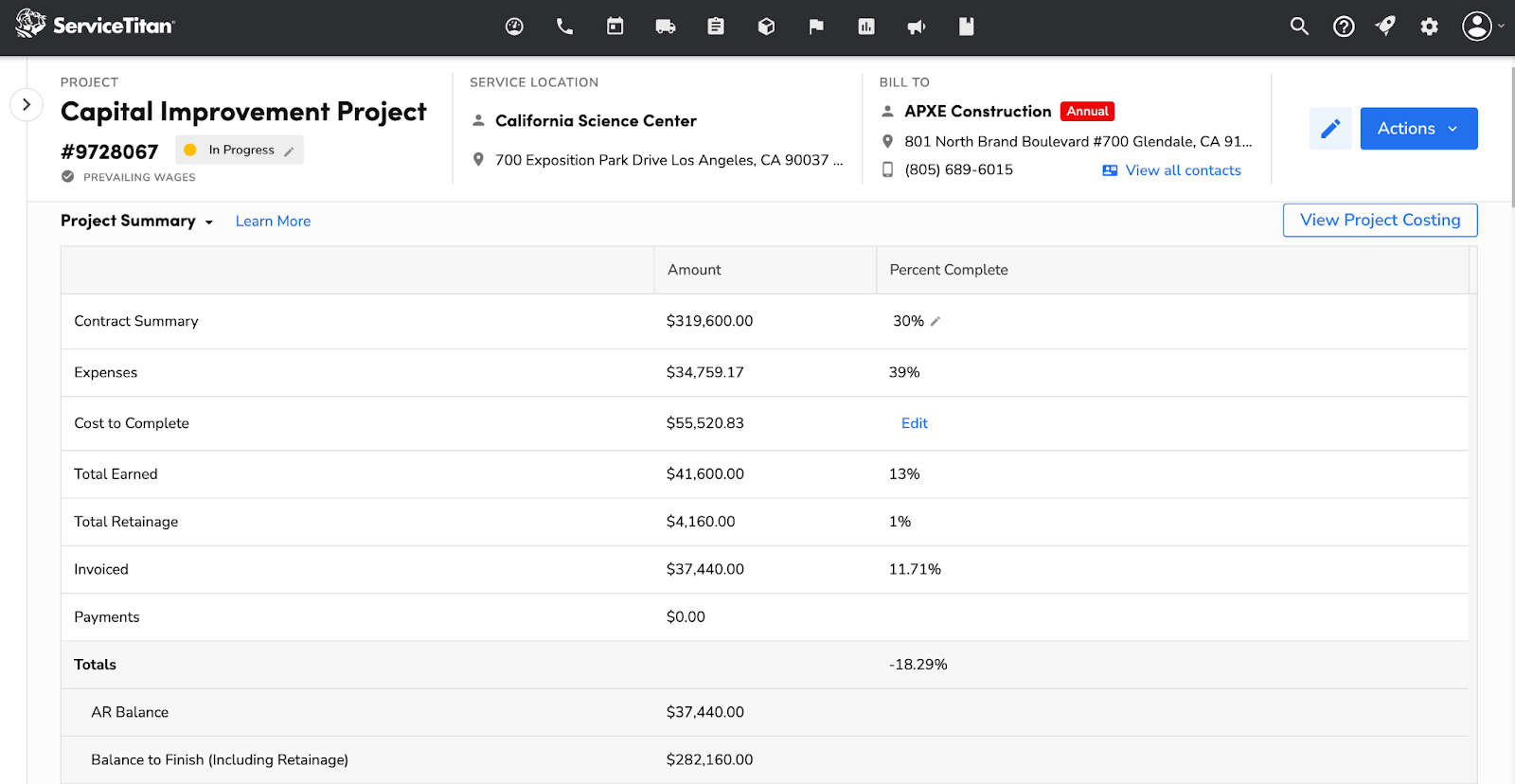Screen dimensions: 1515x784
Task: Open the Calls phone icon
Action: (564, 27)
